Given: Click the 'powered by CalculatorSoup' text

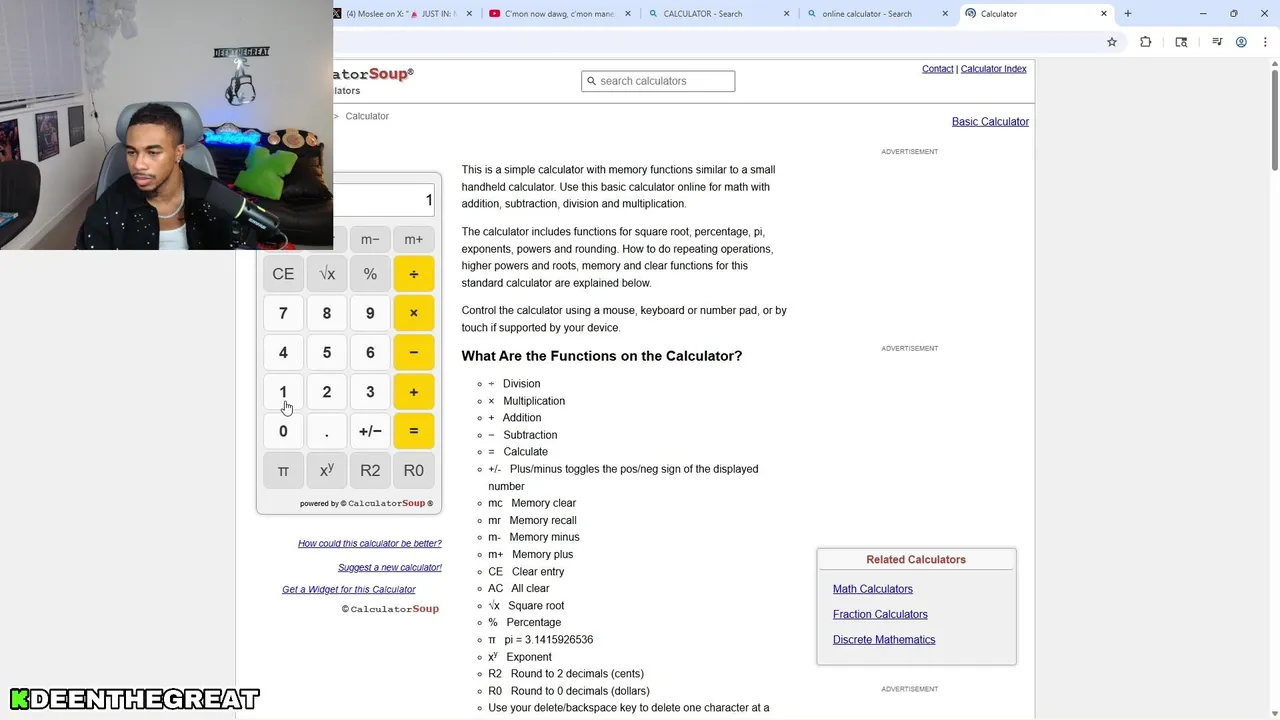Looking at the screenshot, I should 366,503.
